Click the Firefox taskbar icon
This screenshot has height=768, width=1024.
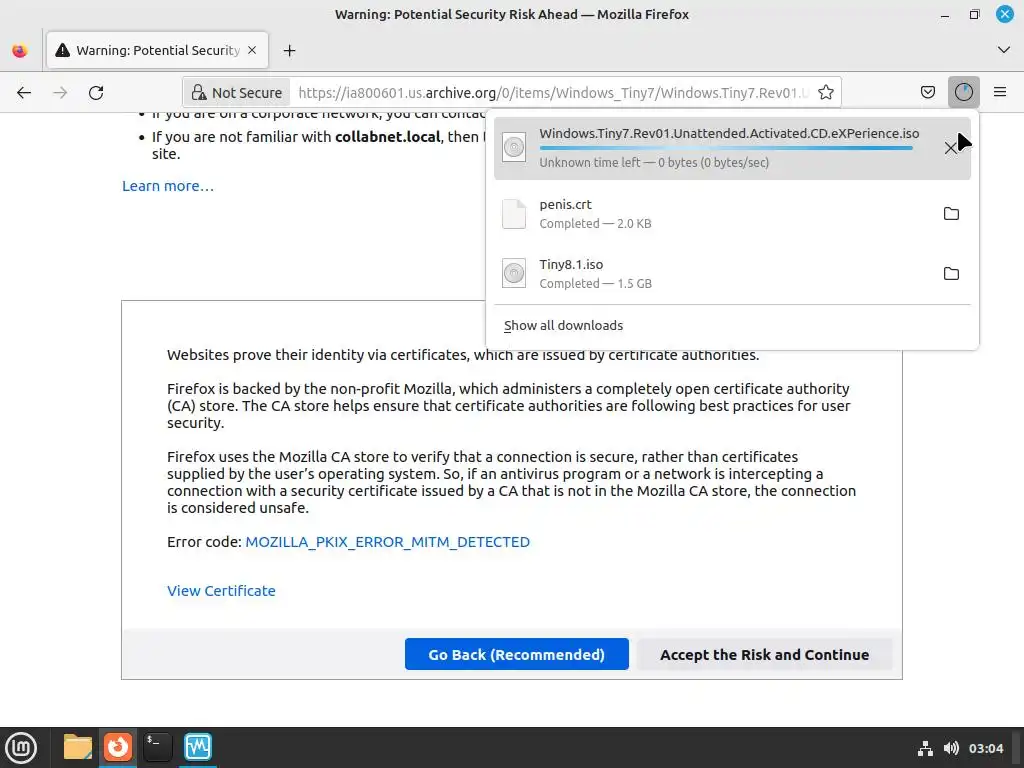(x=118, y=747)
